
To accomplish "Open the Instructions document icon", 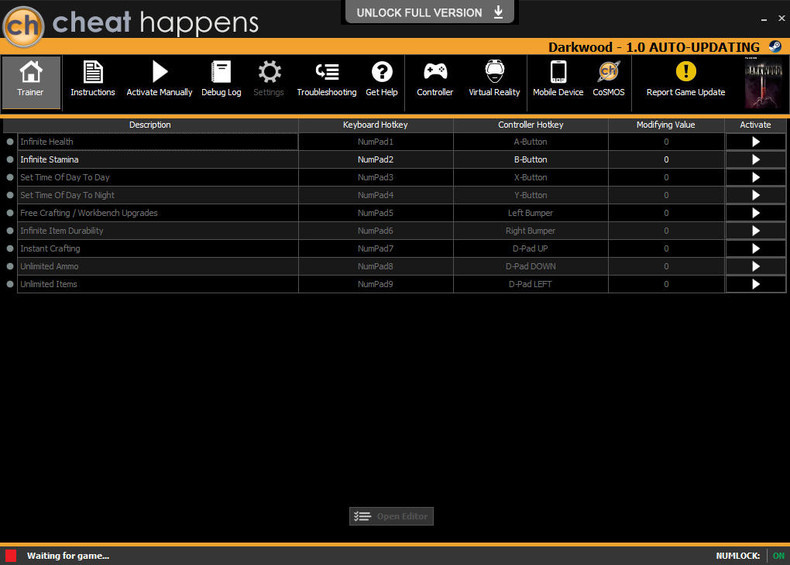I will click(x=93, y=72).
